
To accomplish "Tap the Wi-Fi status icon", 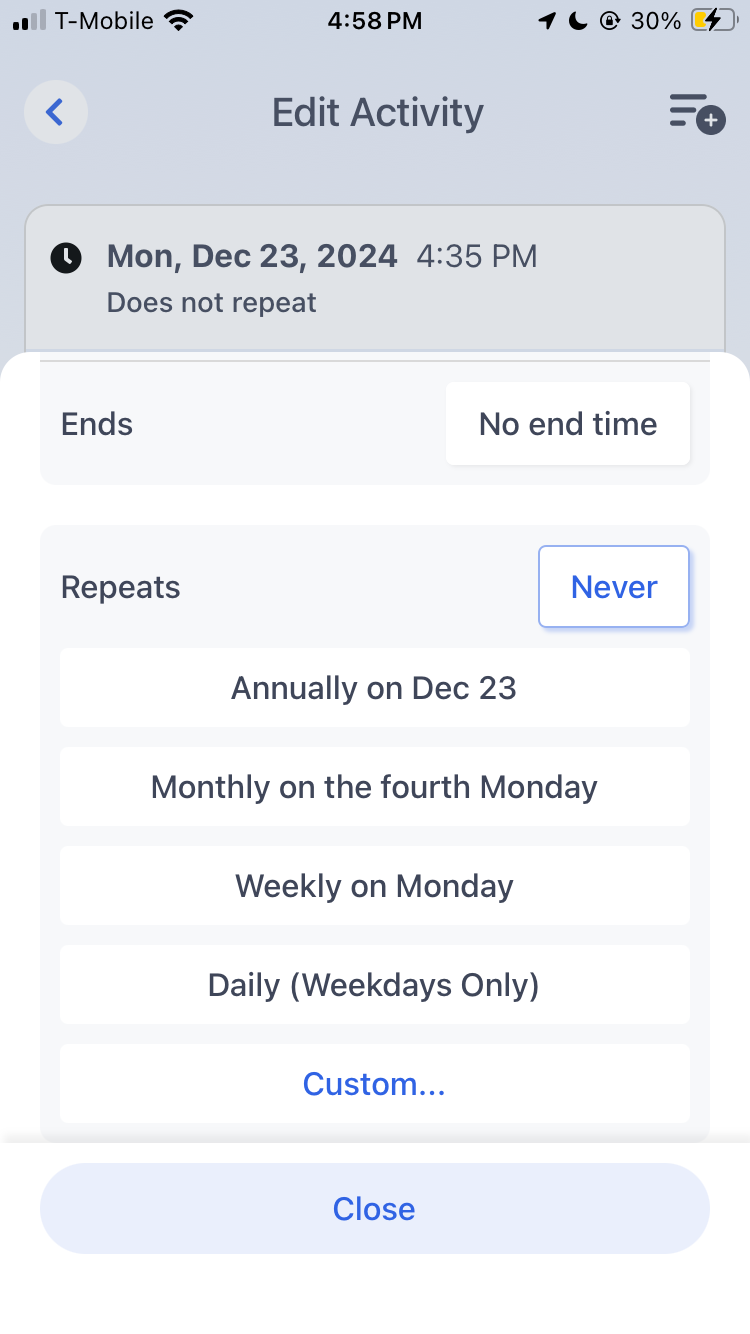I will tap(179, 20).
